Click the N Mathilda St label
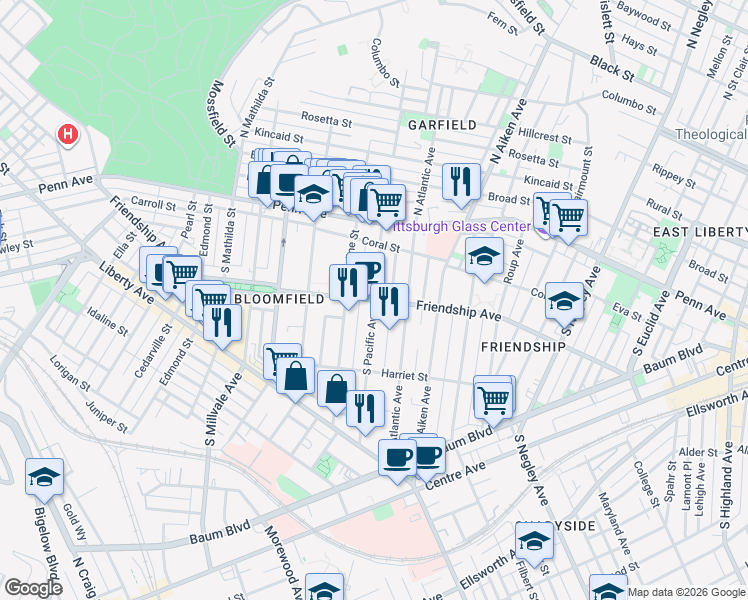The image size is (748, 600). 258,107
